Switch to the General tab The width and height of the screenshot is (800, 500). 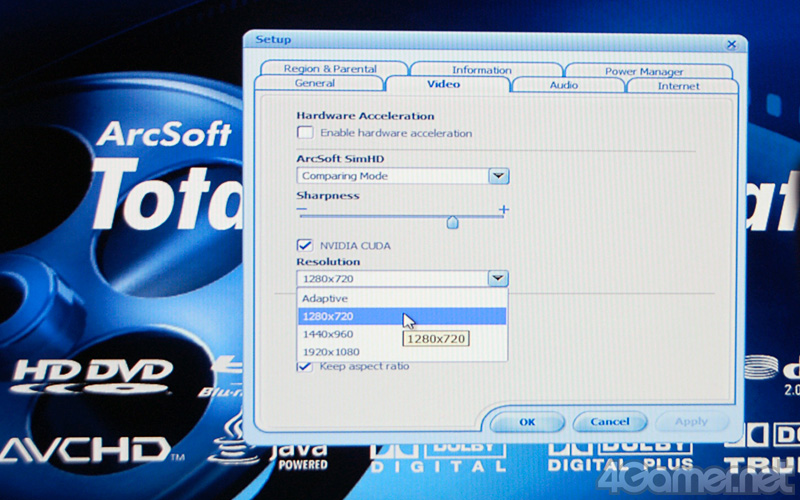tap(319, 83)
